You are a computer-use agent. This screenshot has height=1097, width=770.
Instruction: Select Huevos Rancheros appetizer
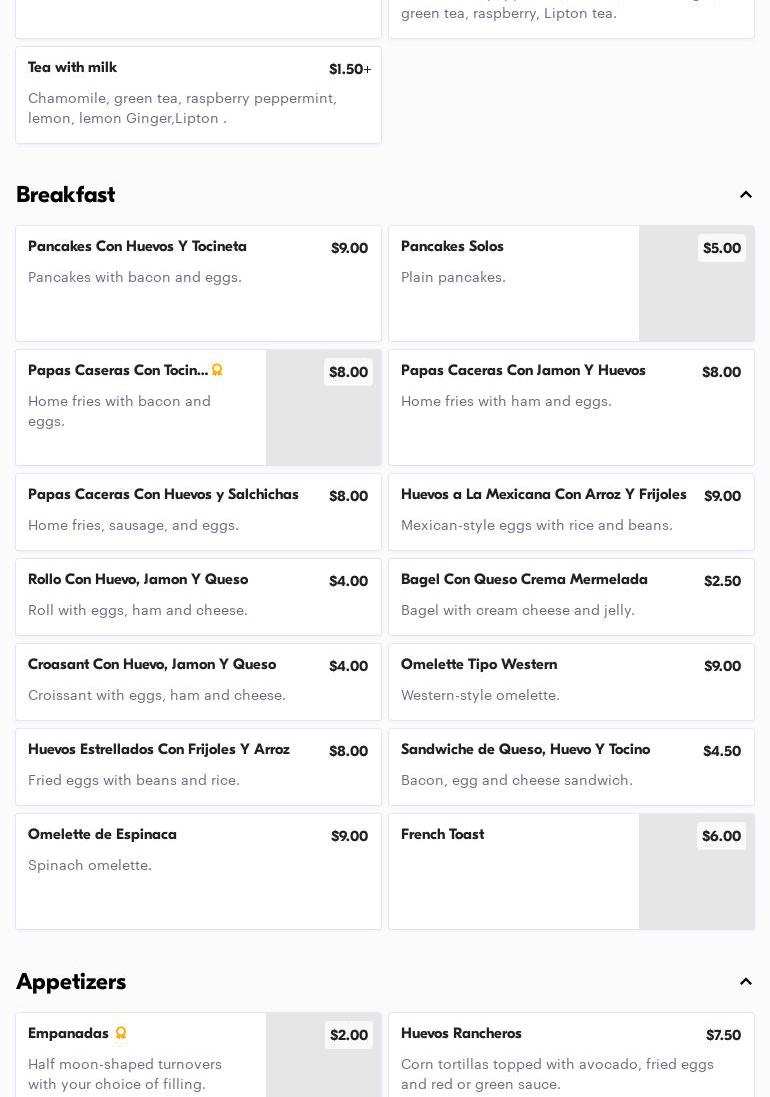coord(571,1055)
